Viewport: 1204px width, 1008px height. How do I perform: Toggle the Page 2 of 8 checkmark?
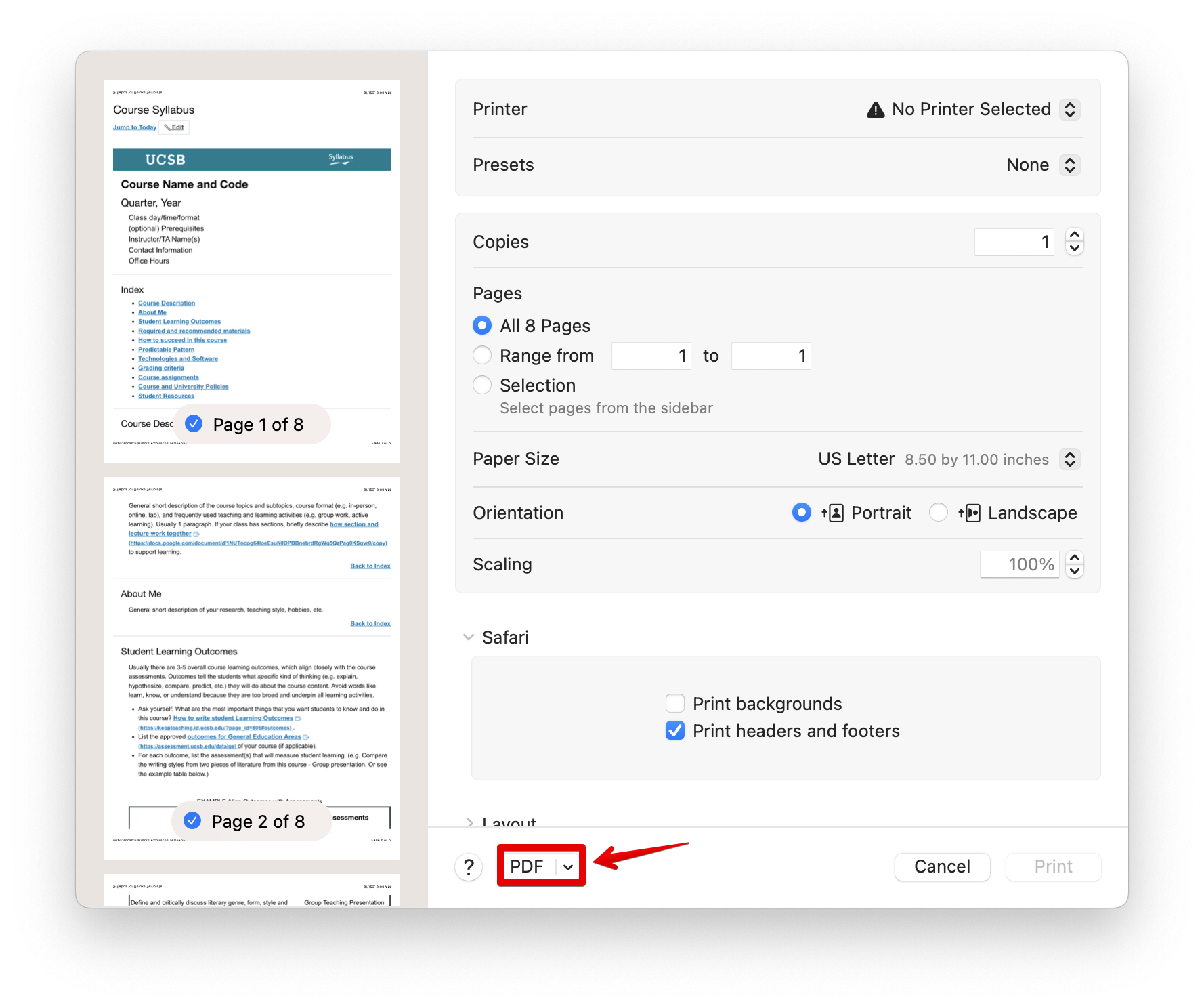[192, 821]
